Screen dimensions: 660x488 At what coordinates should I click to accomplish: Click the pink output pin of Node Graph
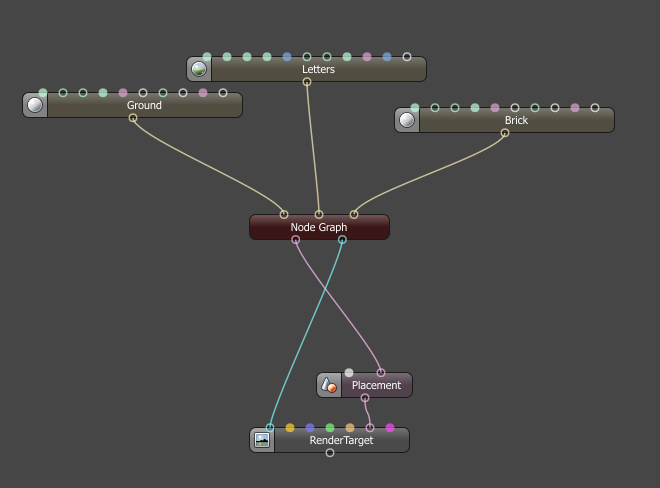tap(295, 240)
